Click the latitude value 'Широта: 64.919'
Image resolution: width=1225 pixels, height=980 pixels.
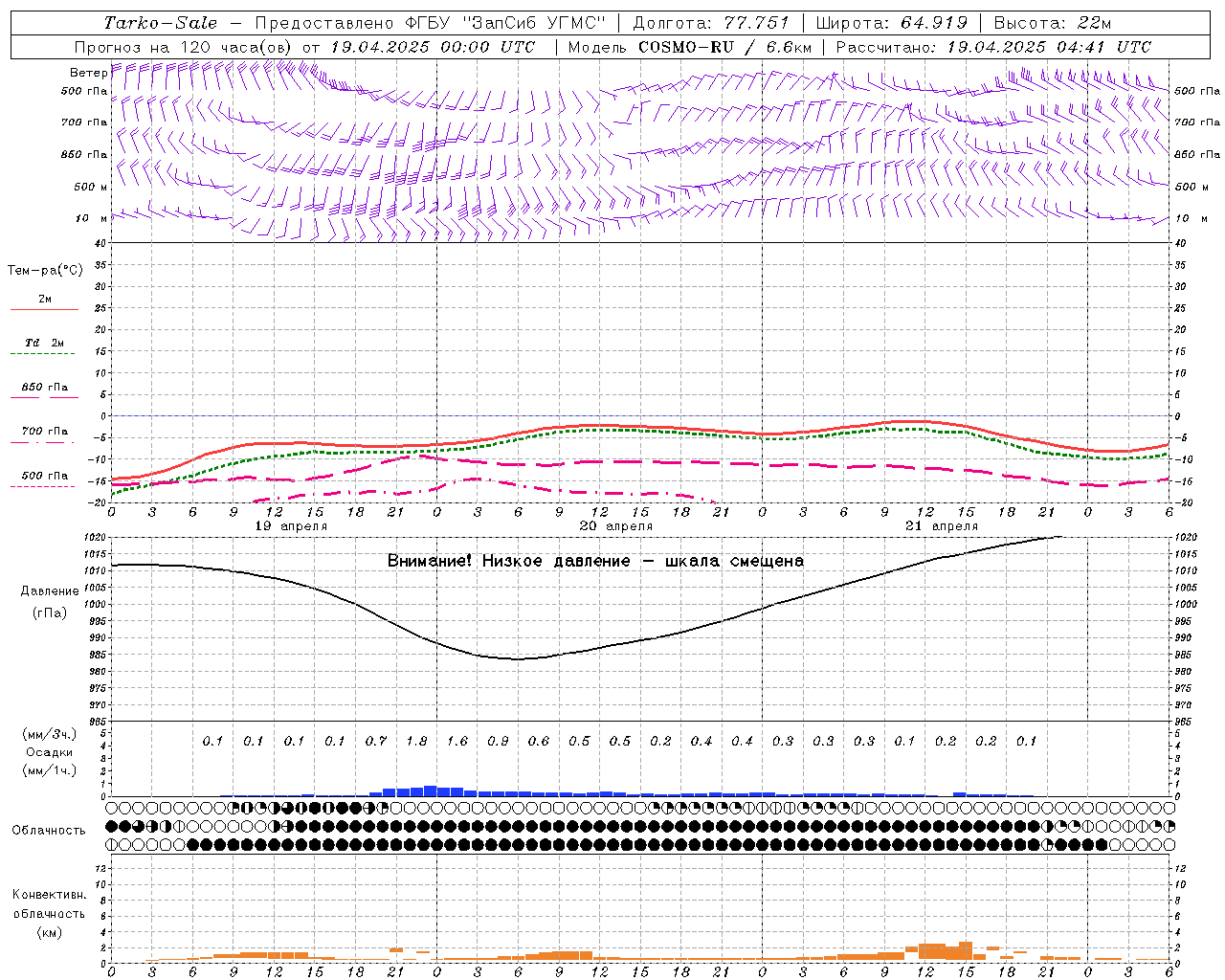pyautogui.click(x=892, y=23)
